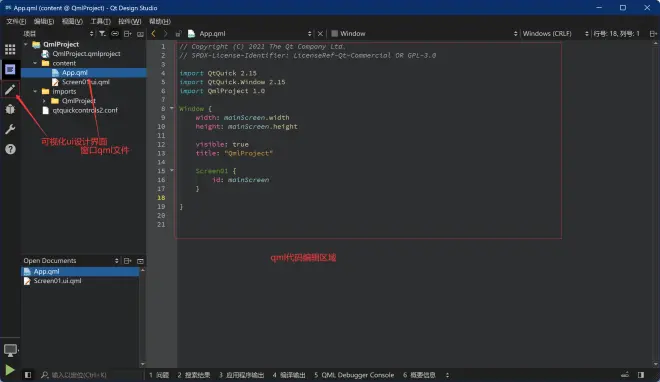
Task: Open the 视图(V) menu
Action: 72,21
